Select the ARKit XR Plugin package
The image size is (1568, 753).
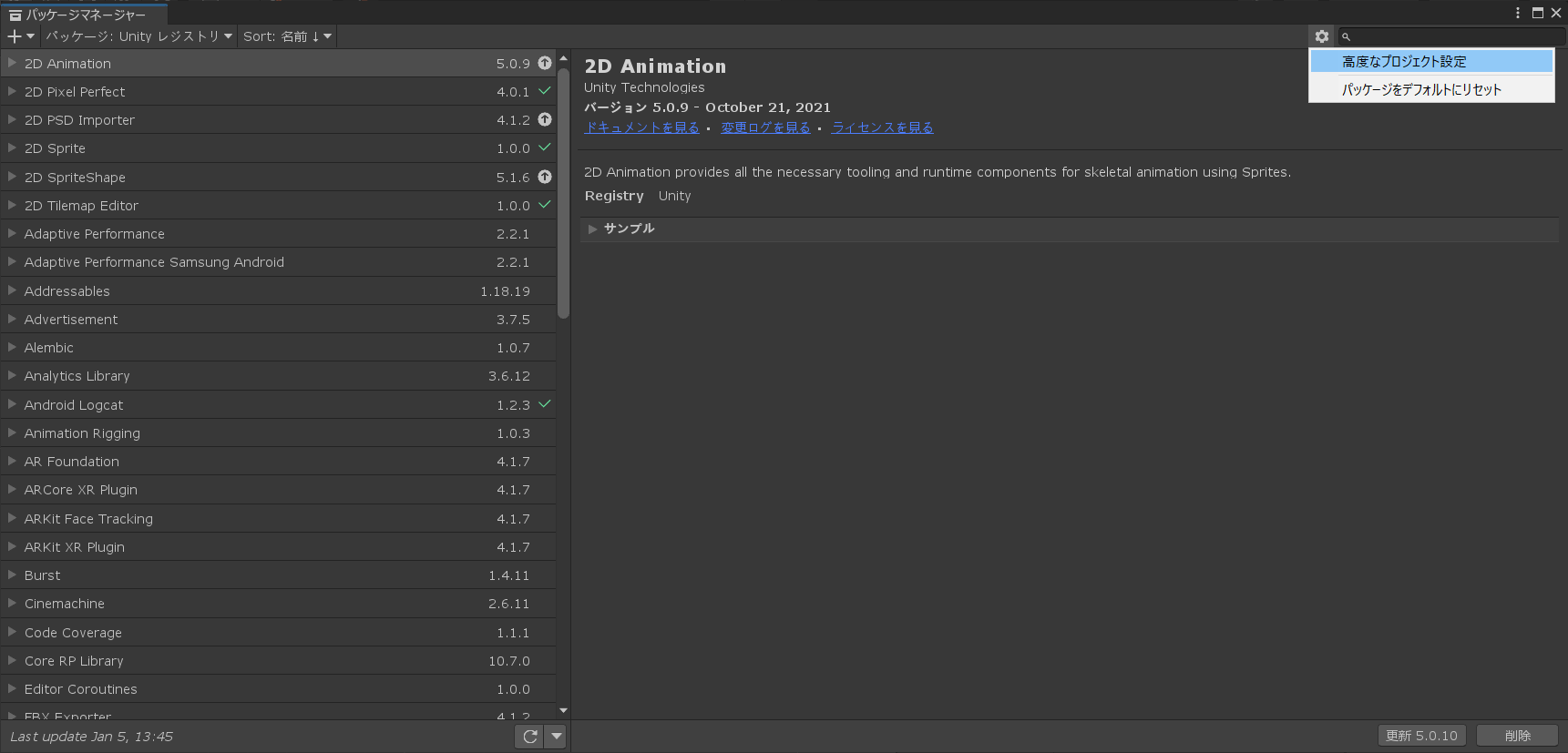[278, 546]
